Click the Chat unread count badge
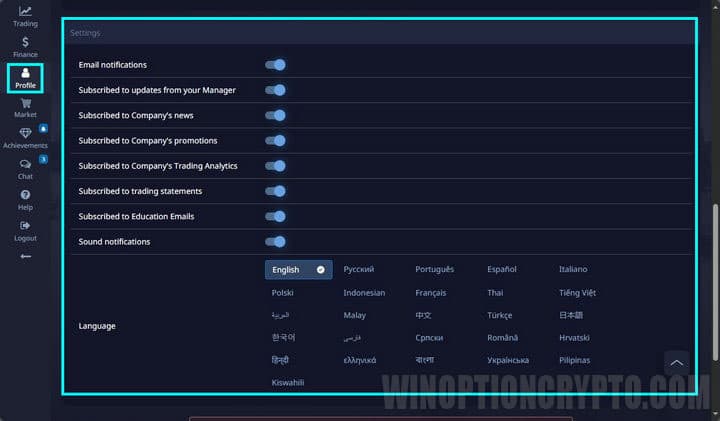Image resolution: width=720 pixels, height=421 pixels. pos(43,159)
